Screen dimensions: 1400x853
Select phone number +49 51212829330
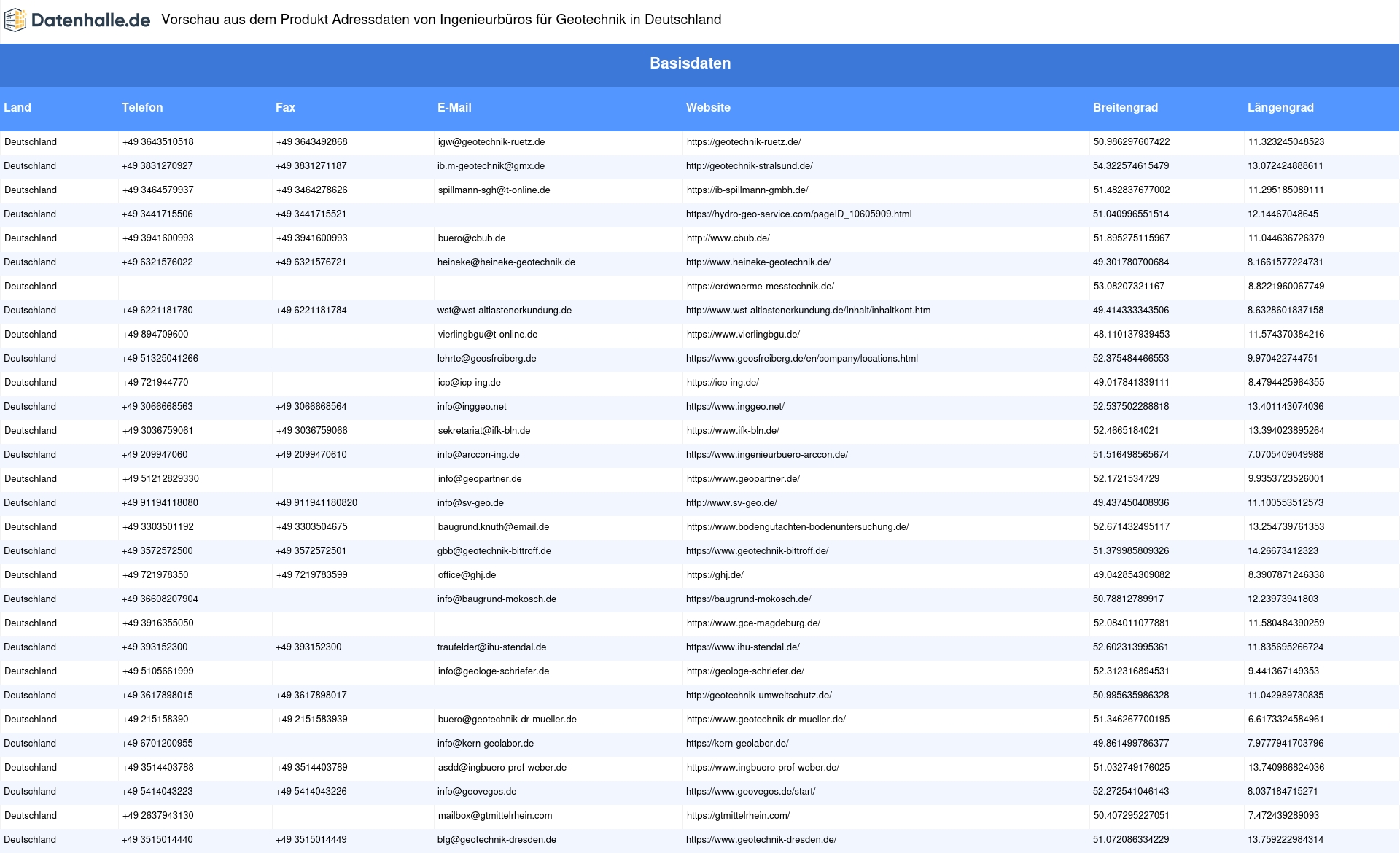pos(160,479)
